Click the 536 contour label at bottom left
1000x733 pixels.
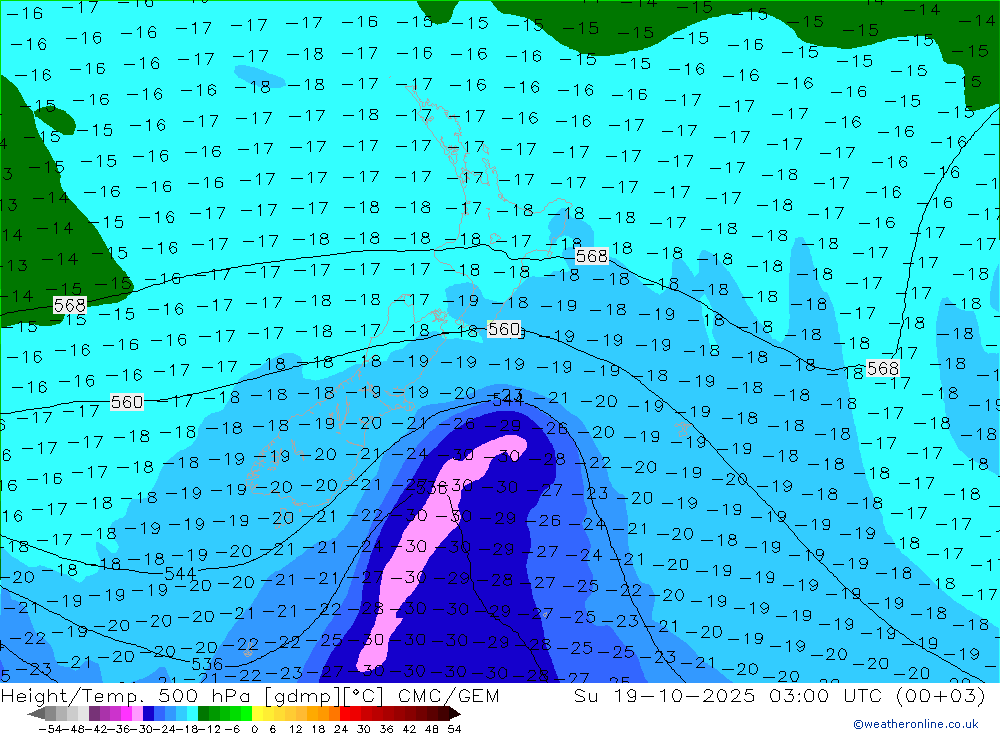(x=207, y=664)
